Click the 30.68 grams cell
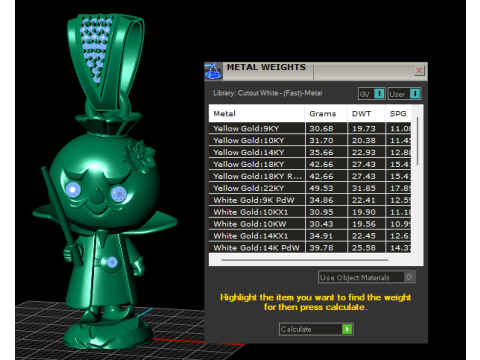Viewport: 480px width, 360px height. [x=326, y=128]
